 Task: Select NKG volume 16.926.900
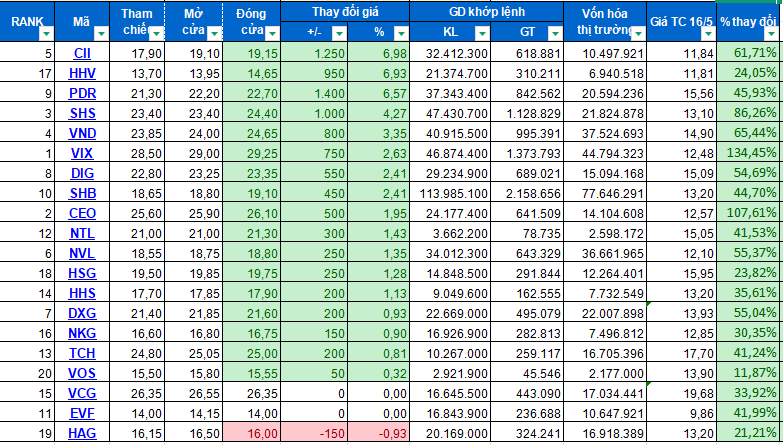click(450, 333)
